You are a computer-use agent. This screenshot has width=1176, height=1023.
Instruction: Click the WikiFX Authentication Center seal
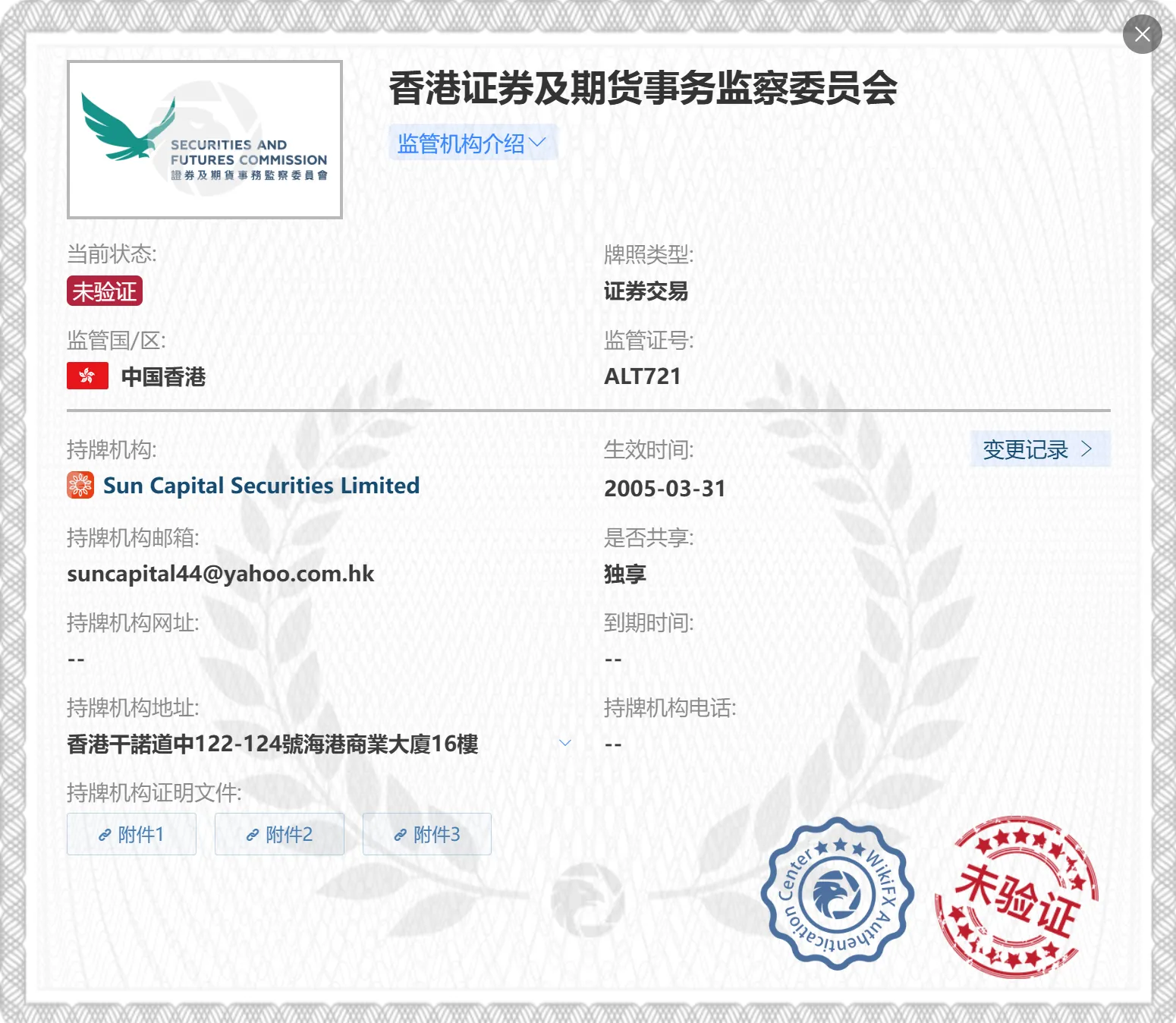(838, 893)
